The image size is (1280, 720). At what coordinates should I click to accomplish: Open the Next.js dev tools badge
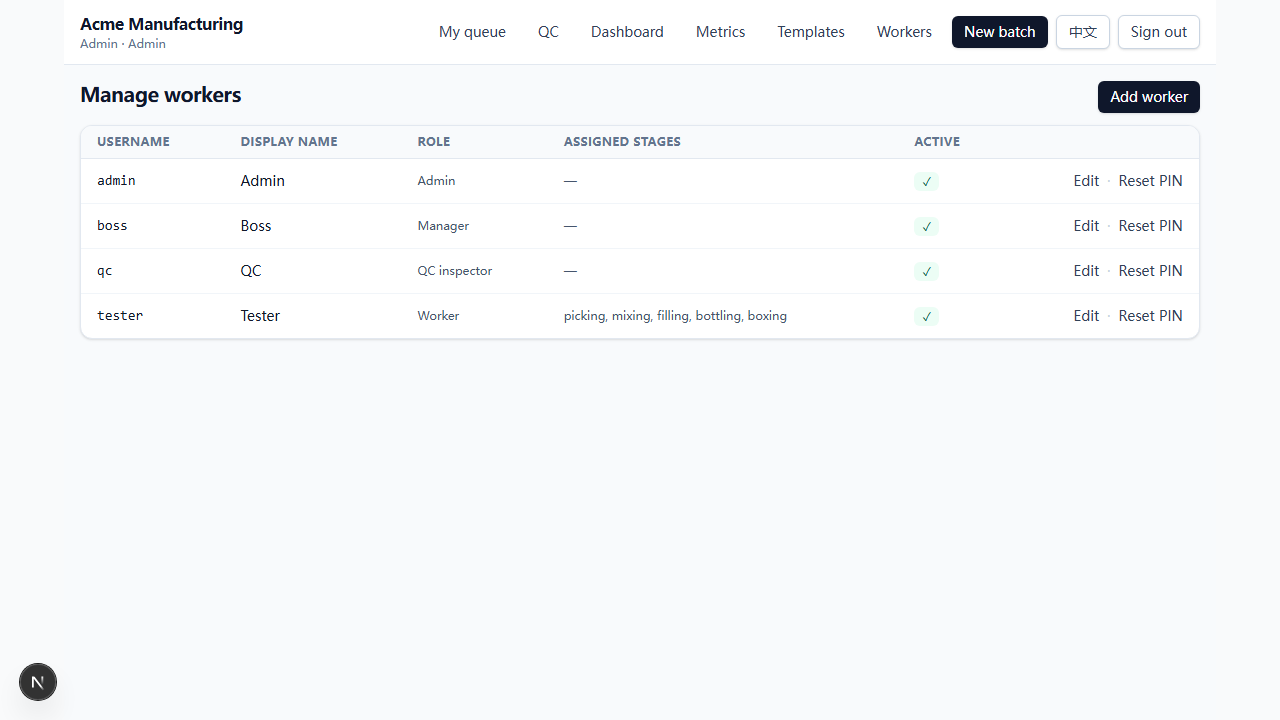pos(38,682)
